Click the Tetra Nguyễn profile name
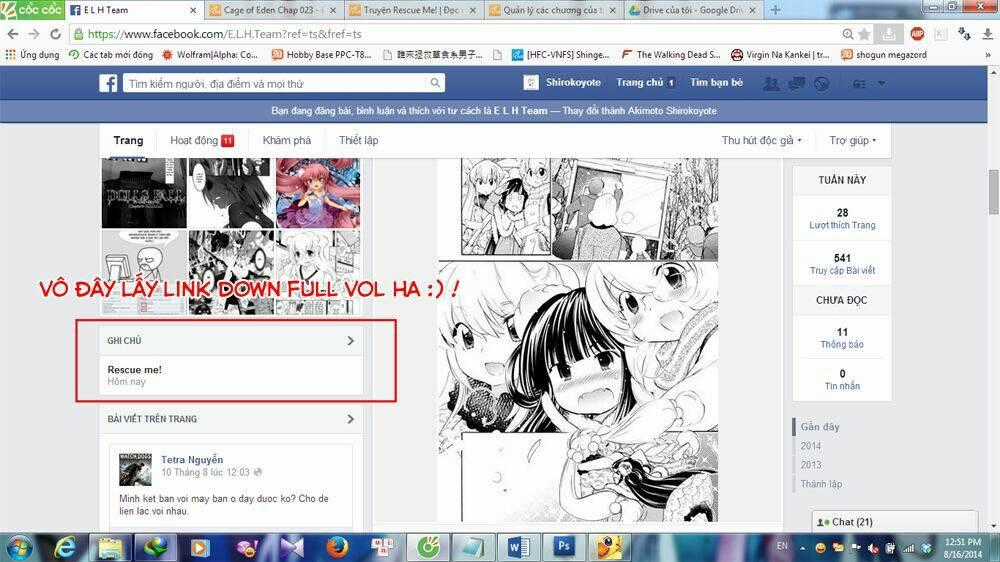Viewport: 1000px width, 562px height. point(192,460)
